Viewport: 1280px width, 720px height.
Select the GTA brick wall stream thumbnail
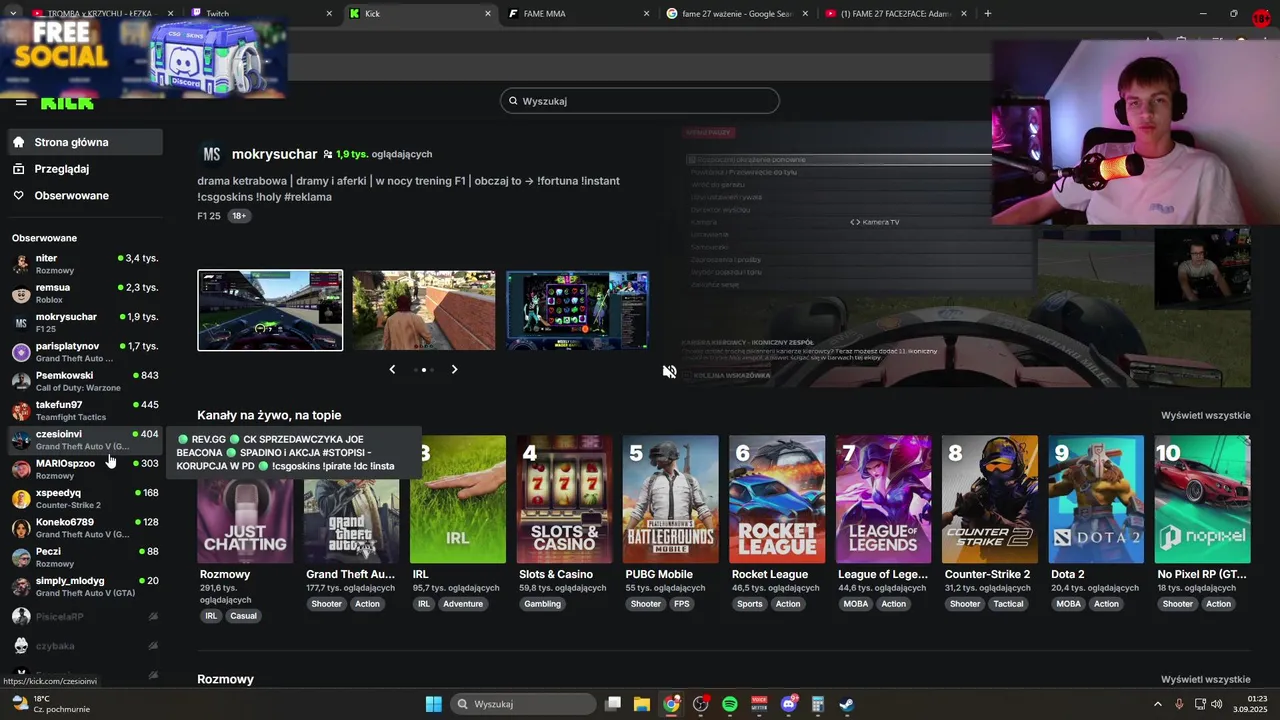click(x=424, y=310)
